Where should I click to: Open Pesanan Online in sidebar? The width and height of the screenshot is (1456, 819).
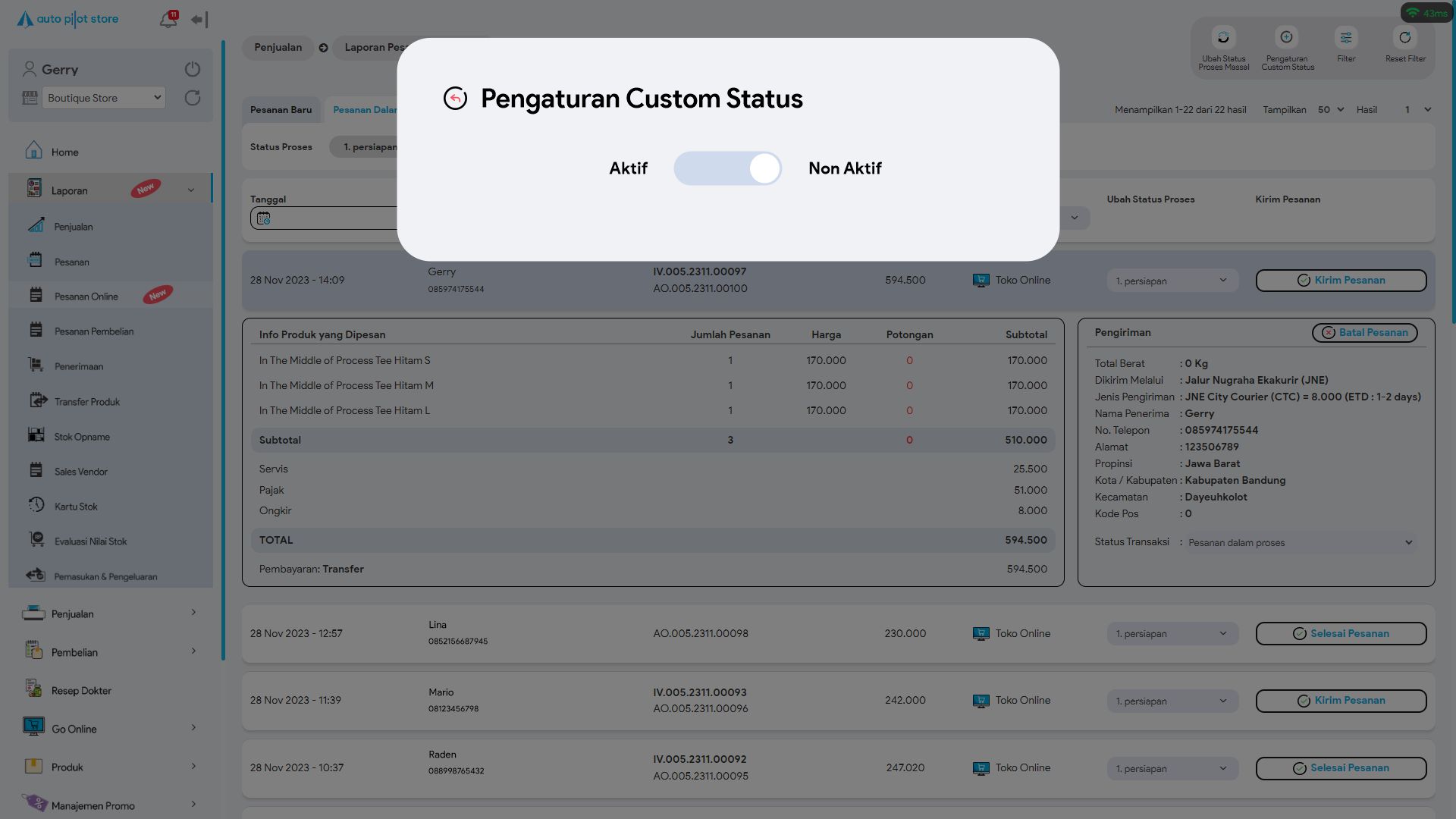coord(86,297)
